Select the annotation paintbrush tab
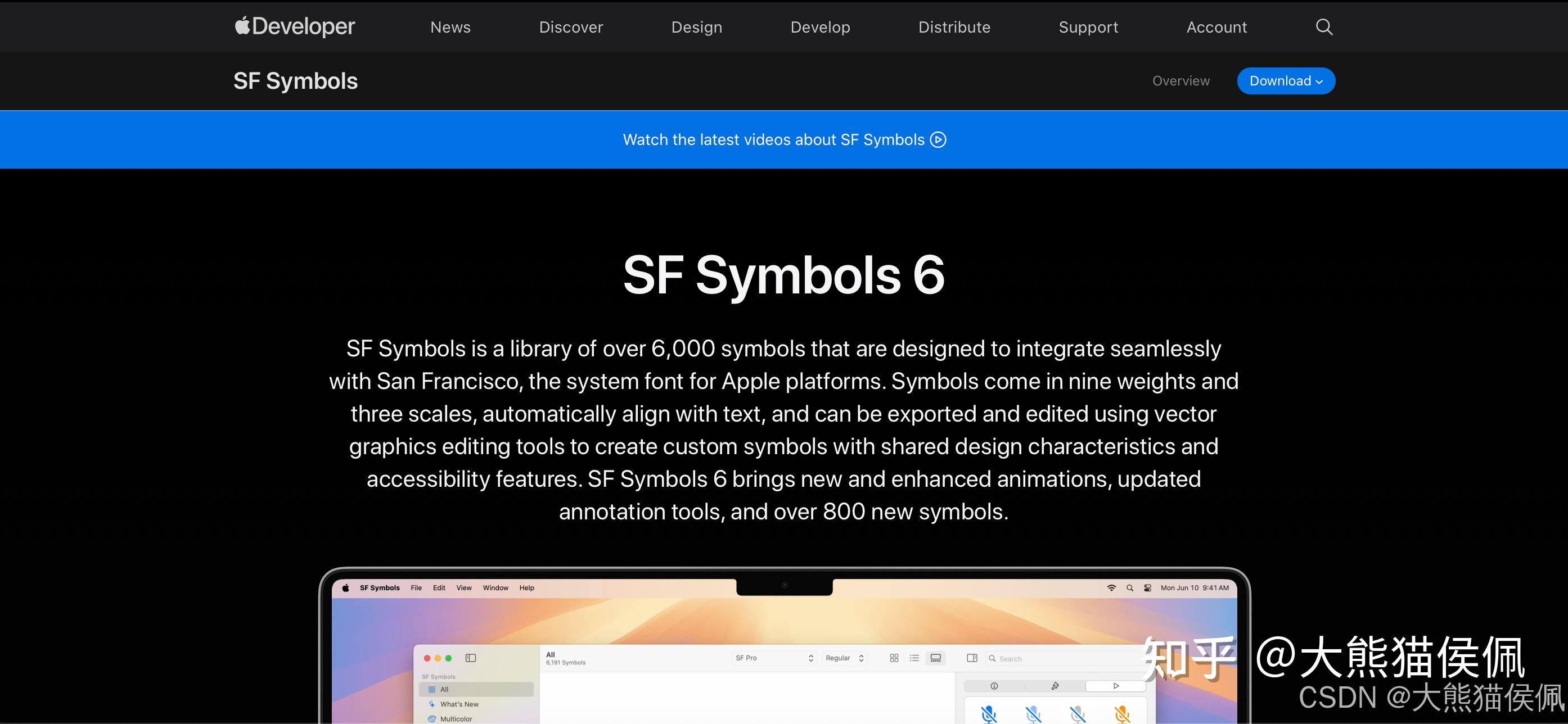This screenshot has width=1568, height=724. click(1055, 686)
